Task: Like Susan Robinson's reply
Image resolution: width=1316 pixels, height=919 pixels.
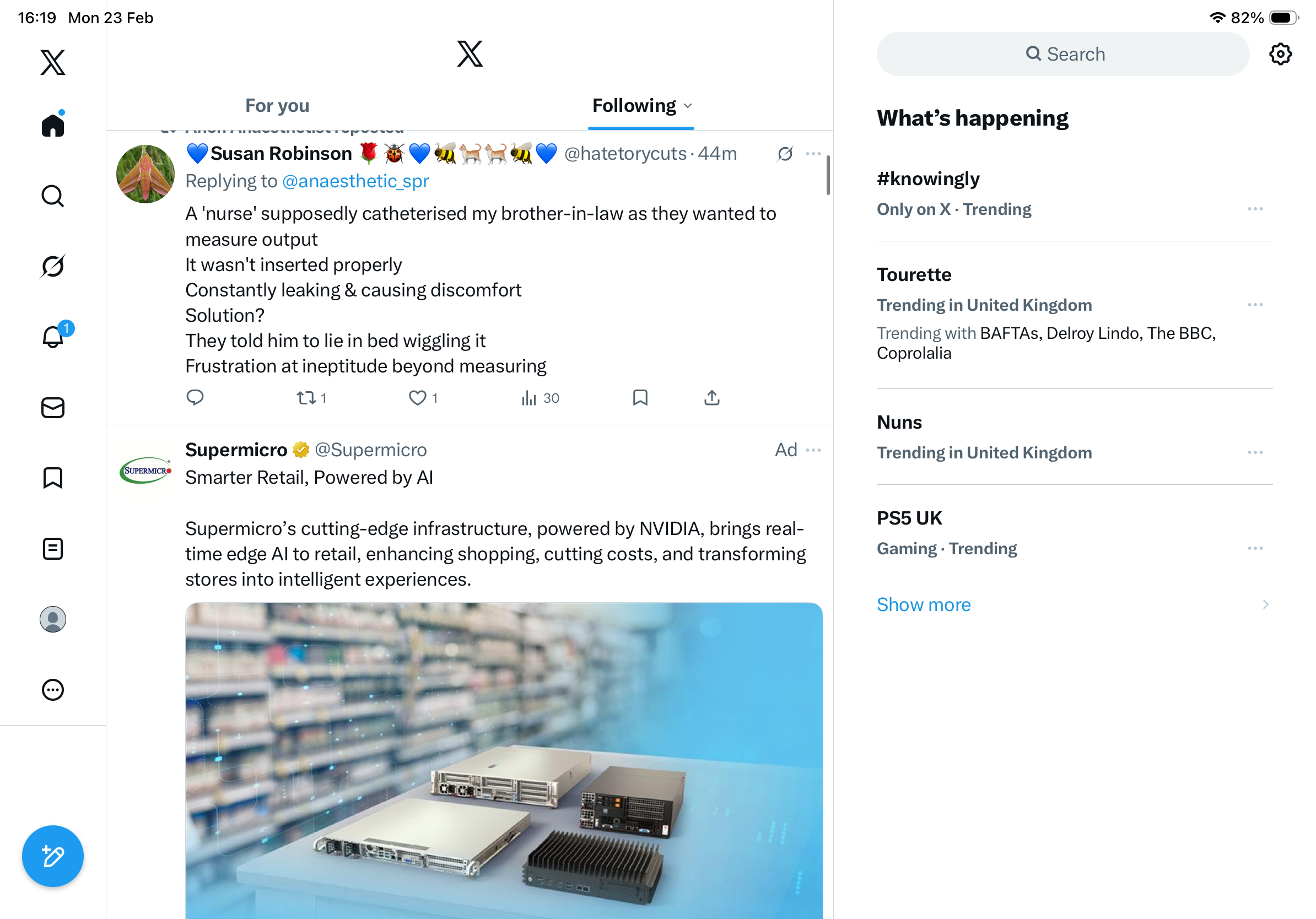Action: (x=417, y=398)
